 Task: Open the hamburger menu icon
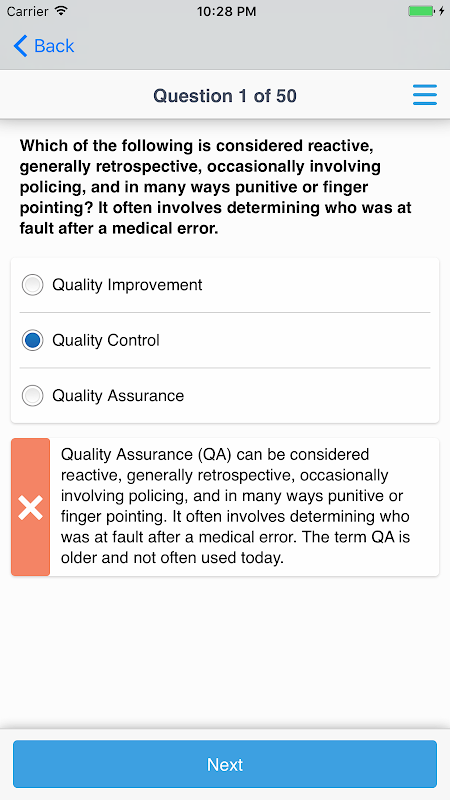pyautogui.click(x=424, y=95)
